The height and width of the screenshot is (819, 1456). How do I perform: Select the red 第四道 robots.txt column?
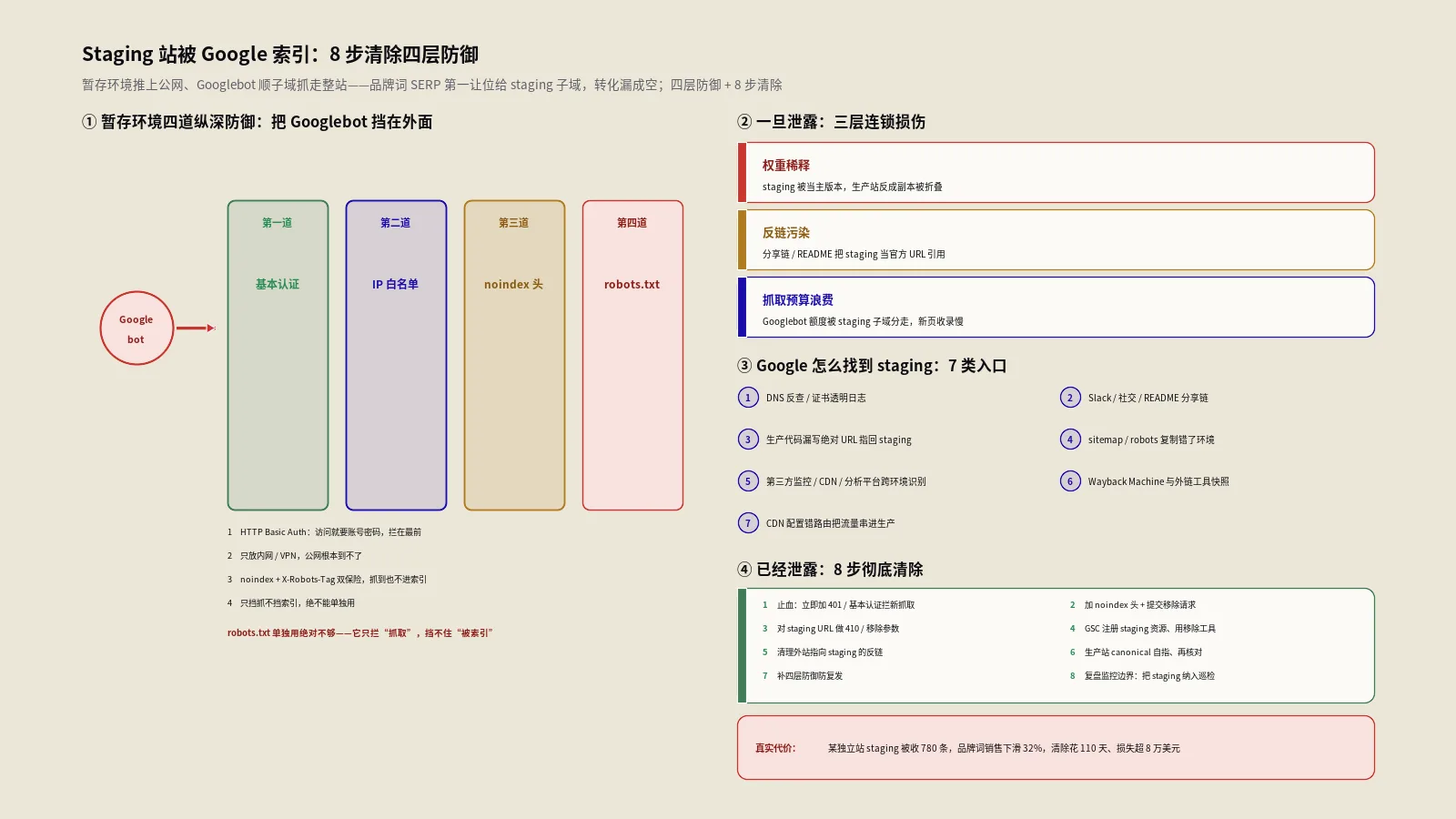[632, 355]
